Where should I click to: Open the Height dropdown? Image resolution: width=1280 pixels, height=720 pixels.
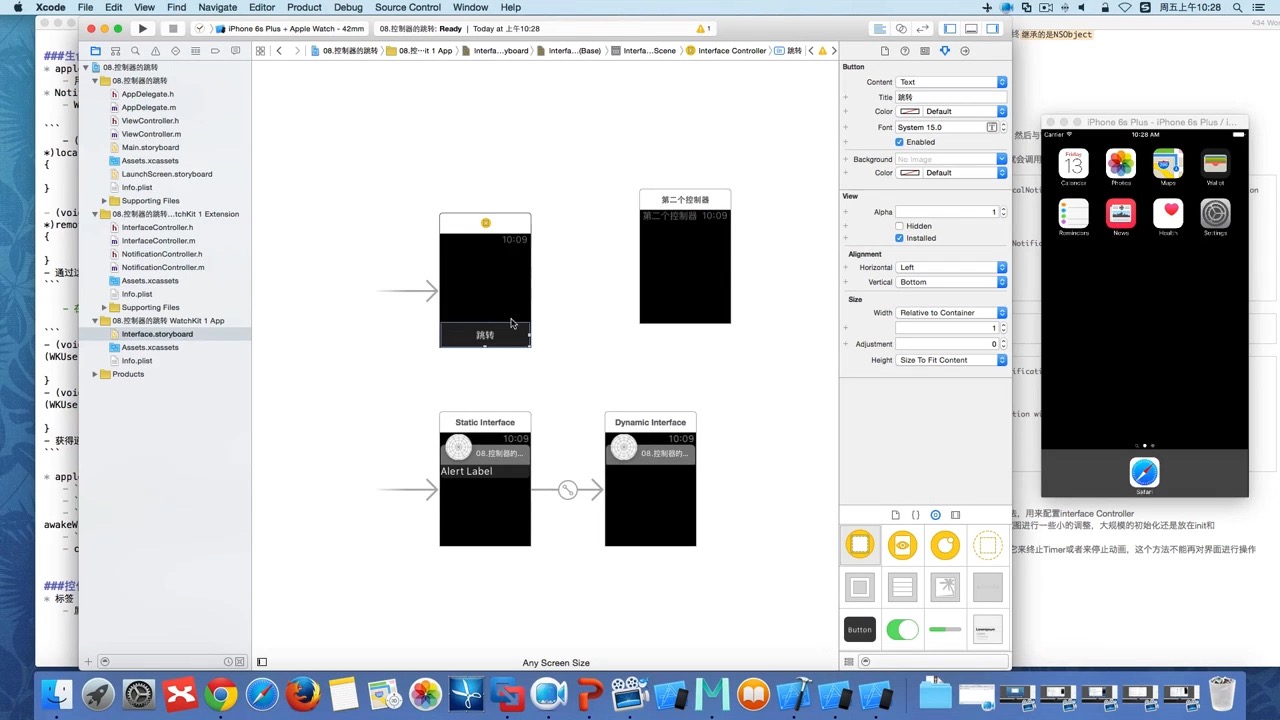[x=952, y=360]
